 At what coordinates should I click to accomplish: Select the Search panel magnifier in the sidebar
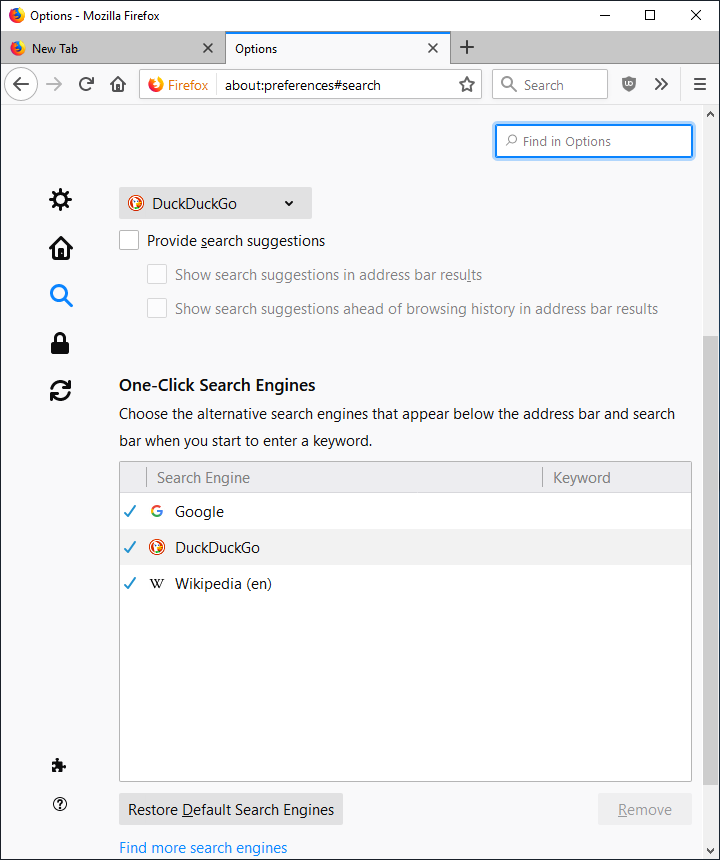pyautogui.click(x=61, y=296)
